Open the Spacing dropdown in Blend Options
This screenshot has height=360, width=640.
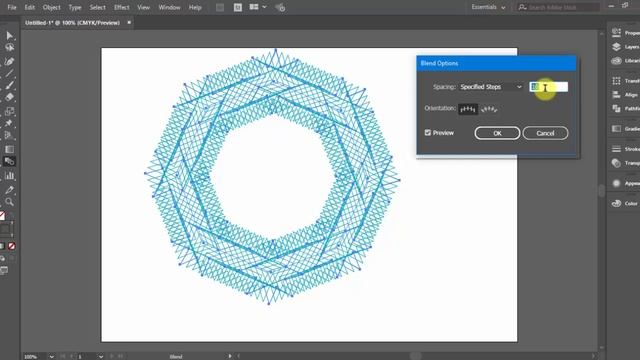point(491,87)
